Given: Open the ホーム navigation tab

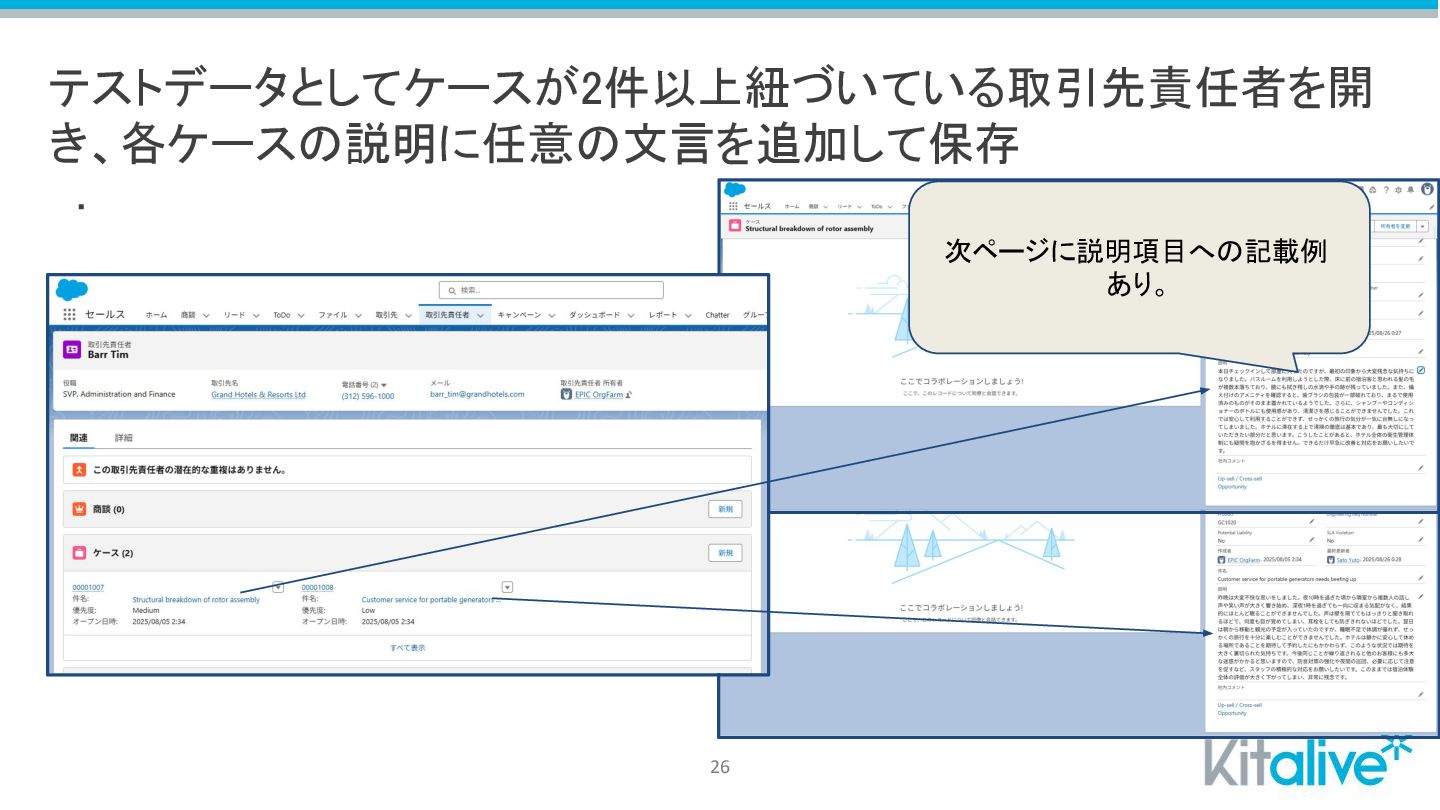Looking at the screenshot, I should pos(156,315).
